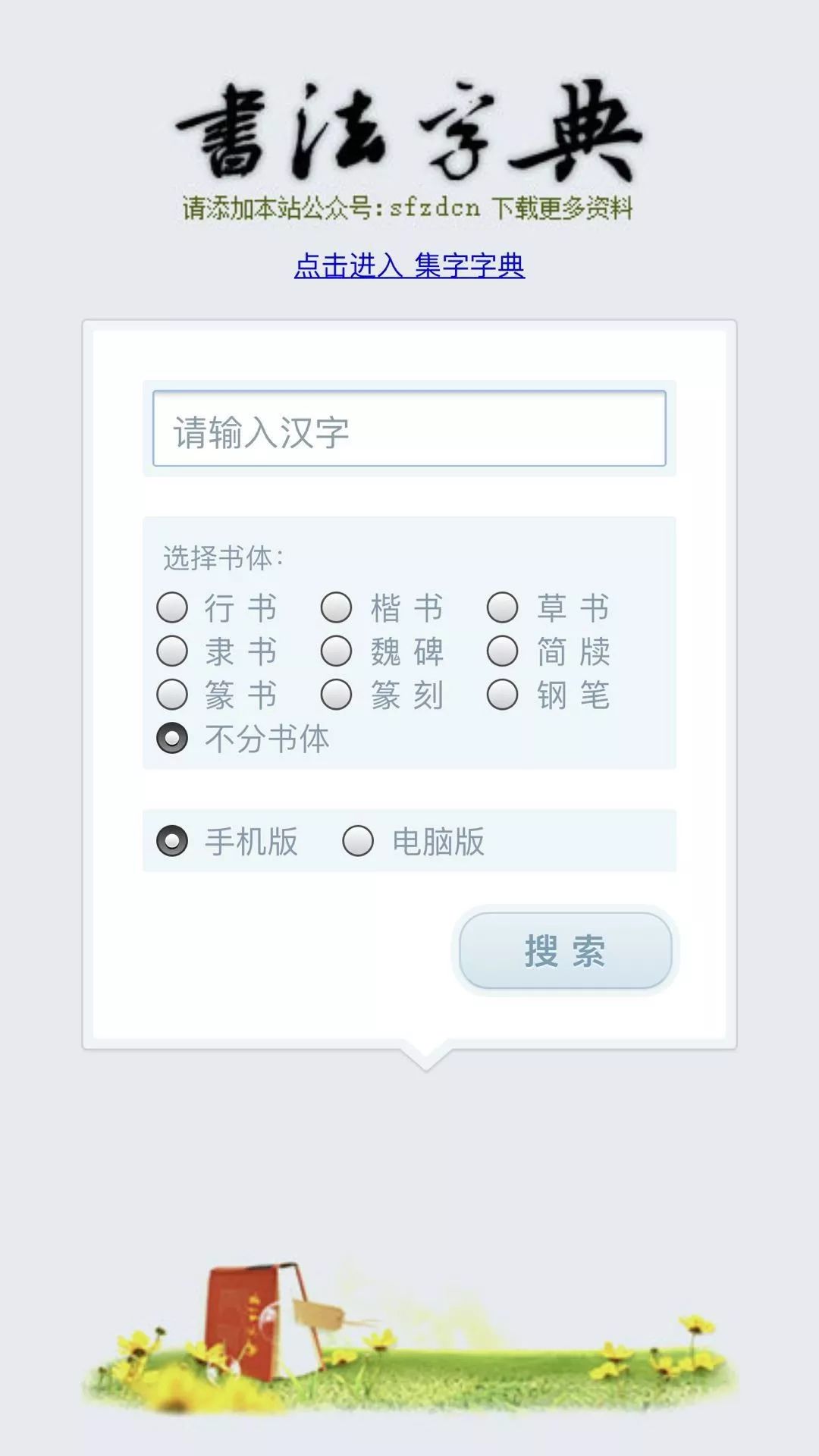This screenshot has width=819, height=1456.
Task: Select 钢笔 handwriting style
Action: click(503, 694)
